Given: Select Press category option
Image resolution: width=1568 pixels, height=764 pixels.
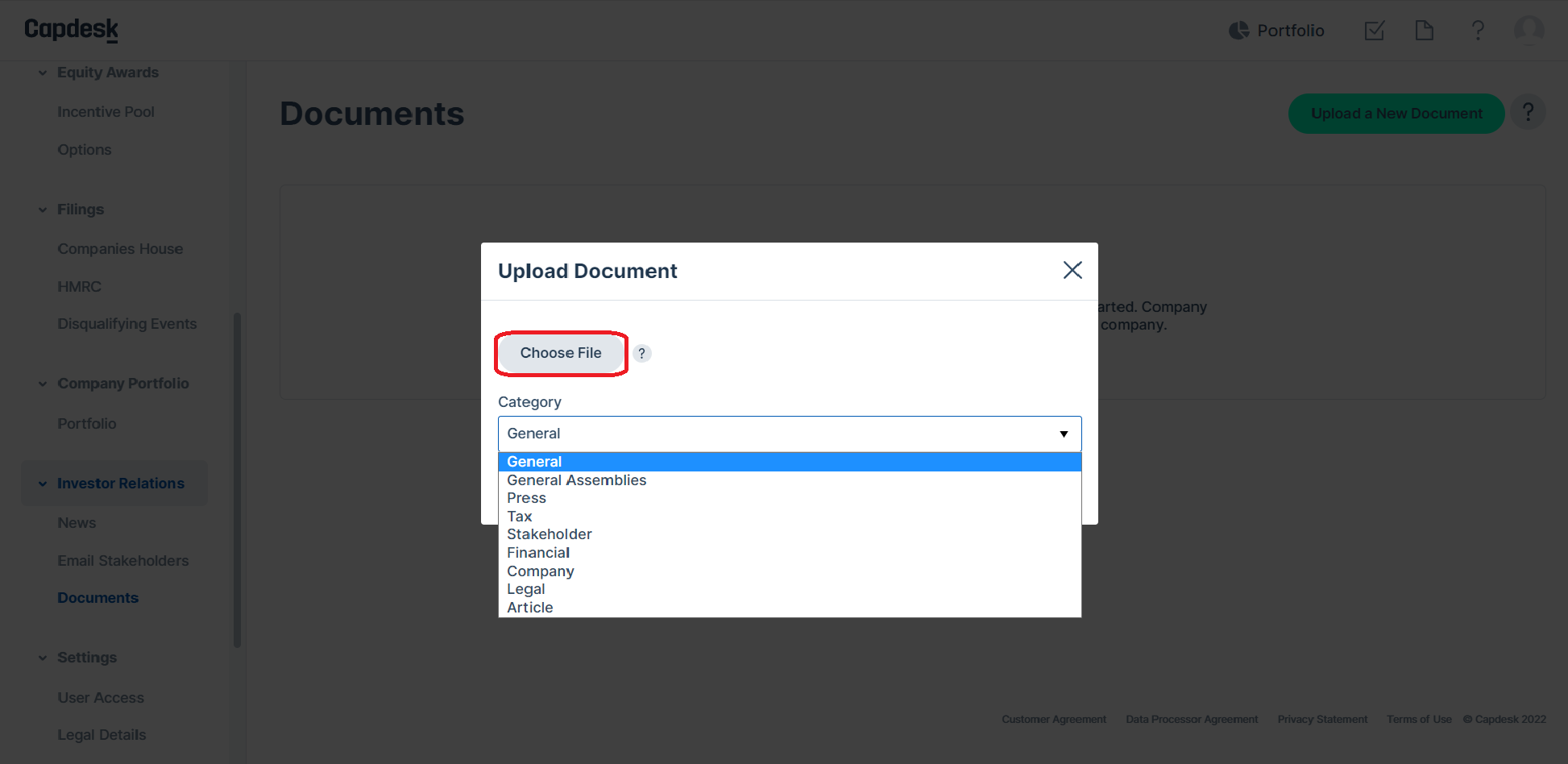Looking at the screenshot, I should click(790, 498).
